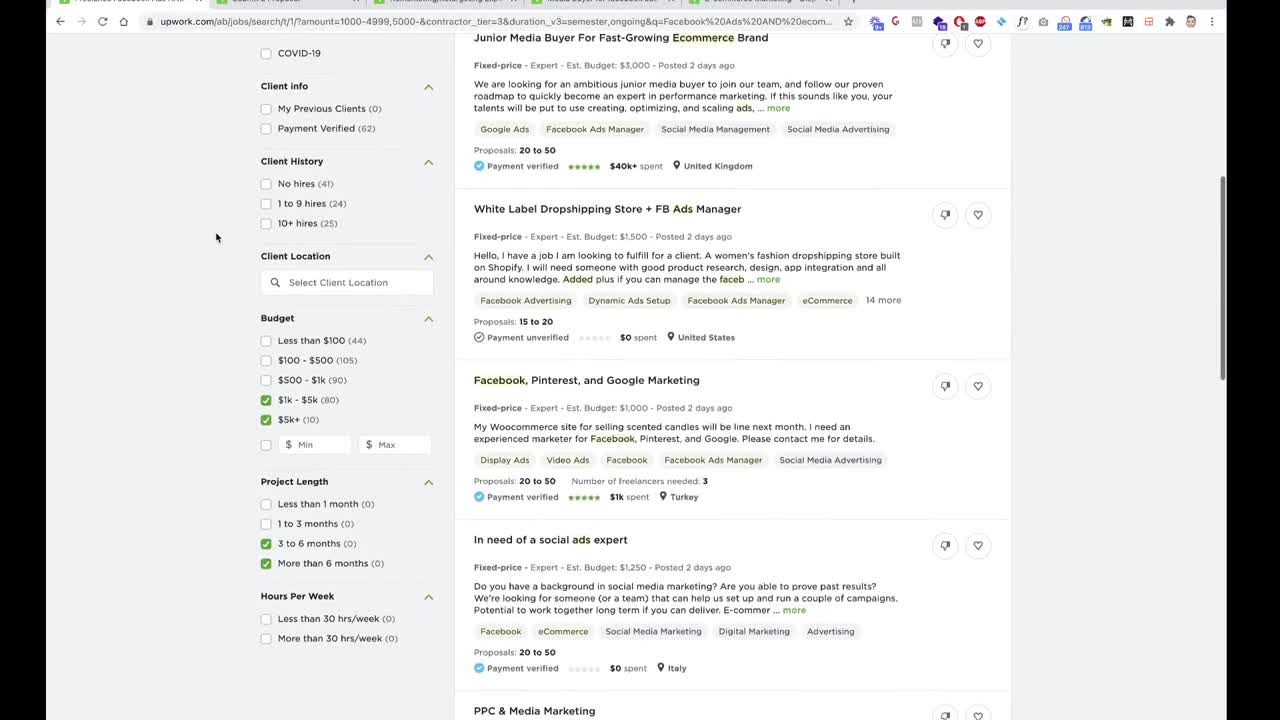Uncheck 3 to 6 months project length
Viewport: 1280px width, 720px height.
[266, 544]
